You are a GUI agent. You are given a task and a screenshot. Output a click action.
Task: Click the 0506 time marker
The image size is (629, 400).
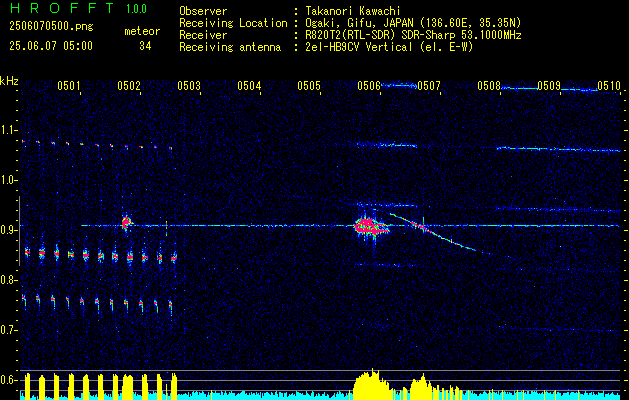click(x=369, y=85)
